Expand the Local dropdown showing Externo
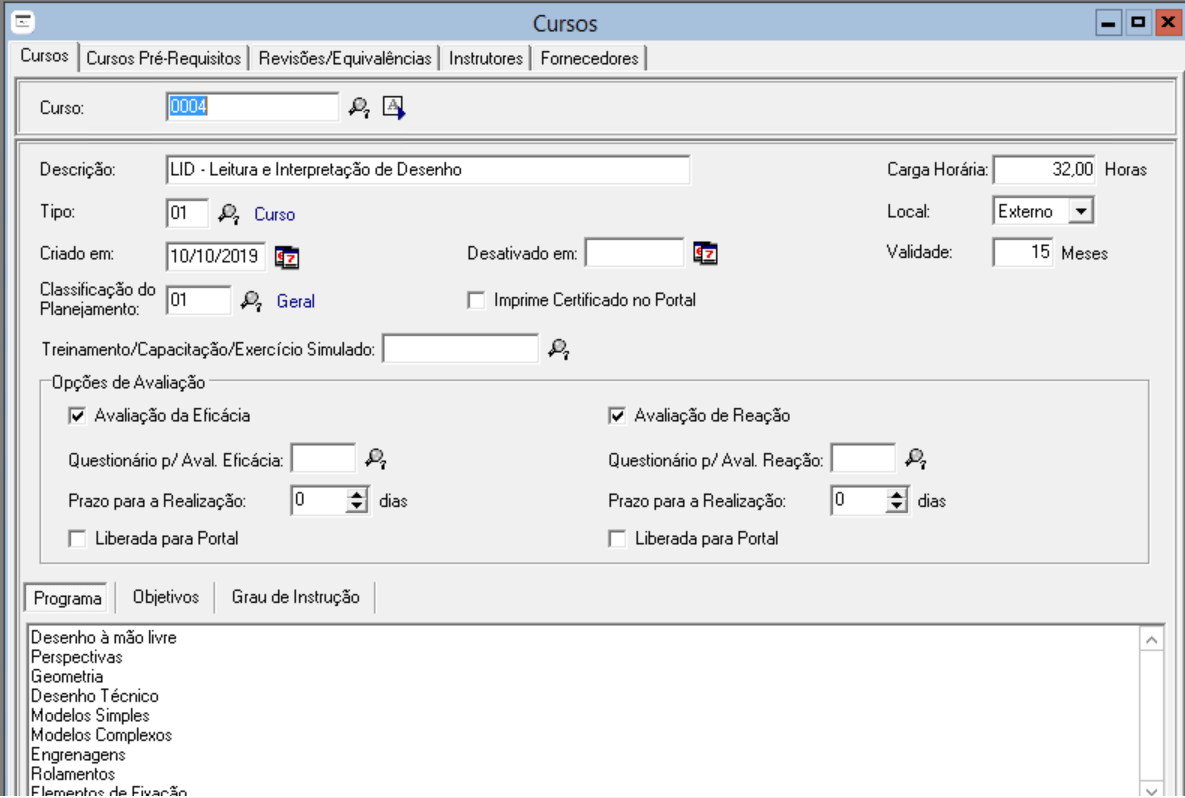This screenshot has width=1185, height=798. 1080,212
